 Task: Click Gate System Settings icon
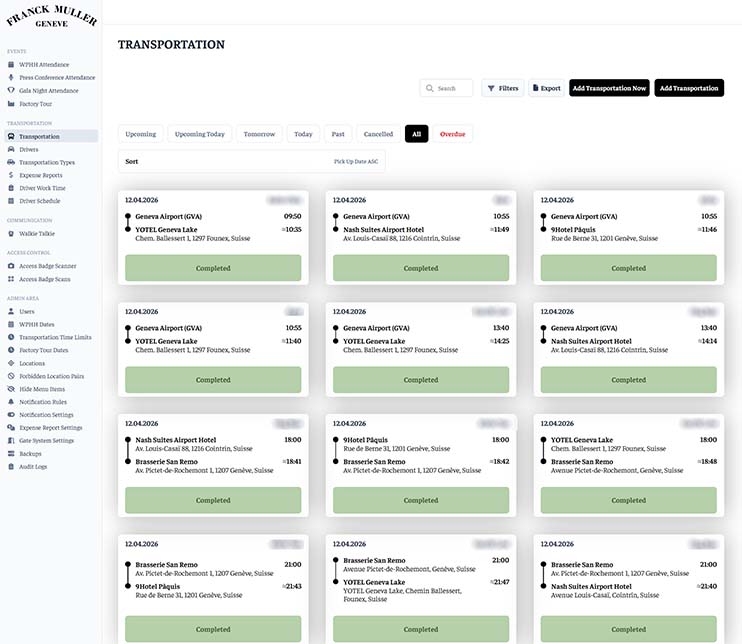pyautogui.click(x=11, y=441)
